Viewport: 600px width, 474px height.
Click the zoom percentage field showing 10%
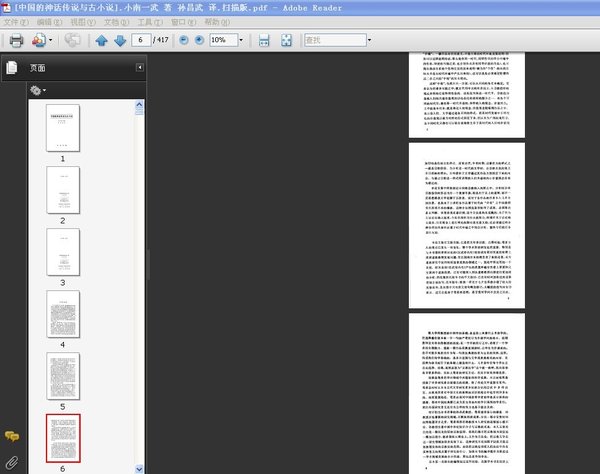tap(223, 40)
